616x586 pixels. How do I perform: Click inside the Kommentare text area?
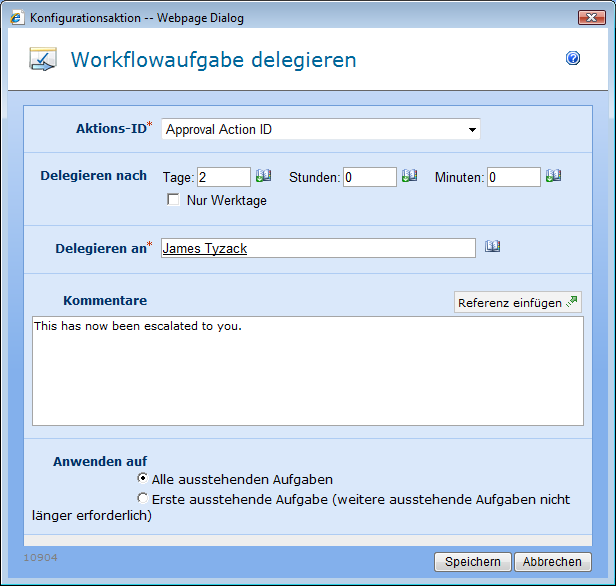pyautogui.click(x=308, y=371)
